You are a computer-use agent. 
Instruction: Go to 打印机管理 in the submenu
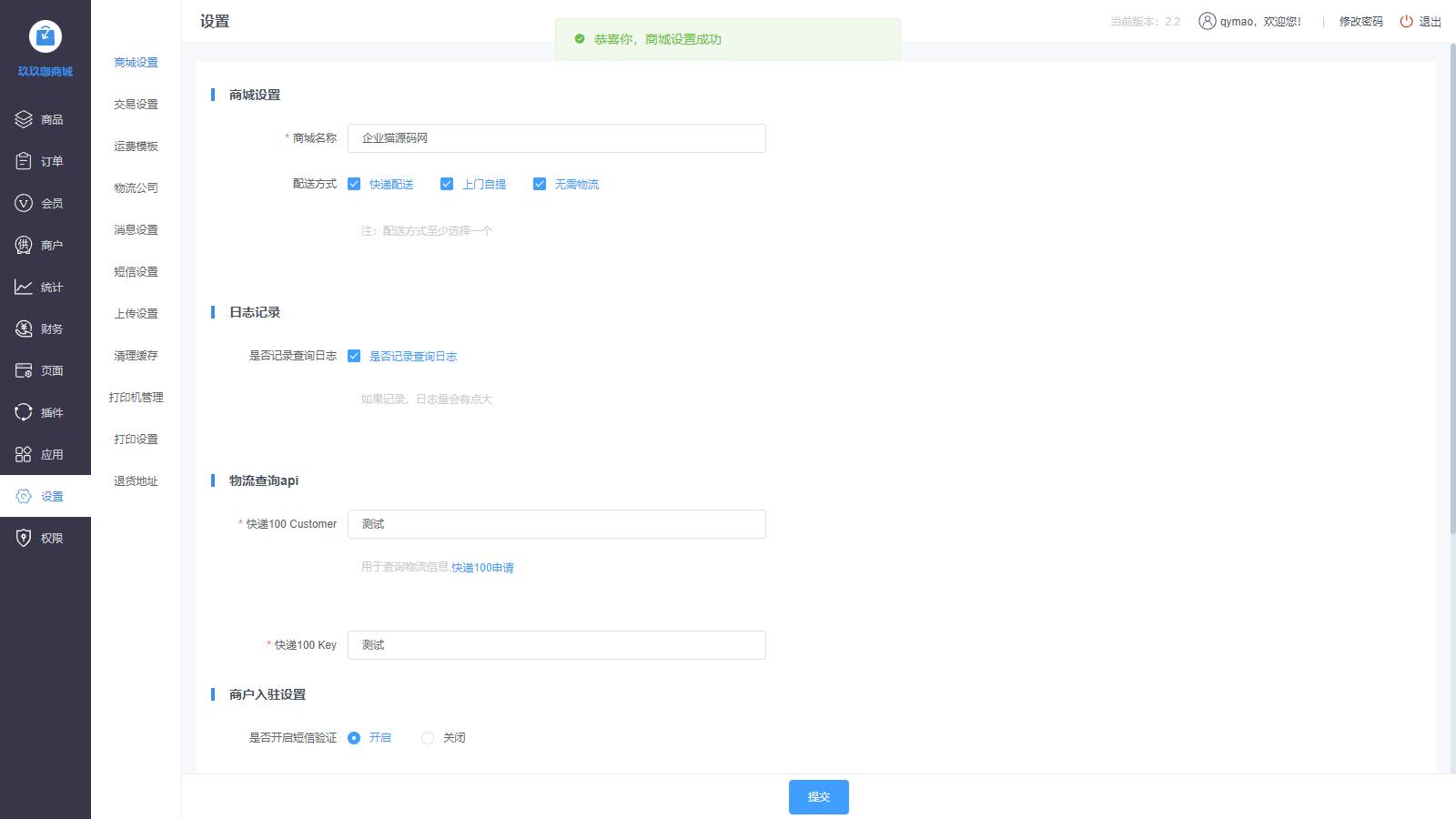click(x=136, y=398)
